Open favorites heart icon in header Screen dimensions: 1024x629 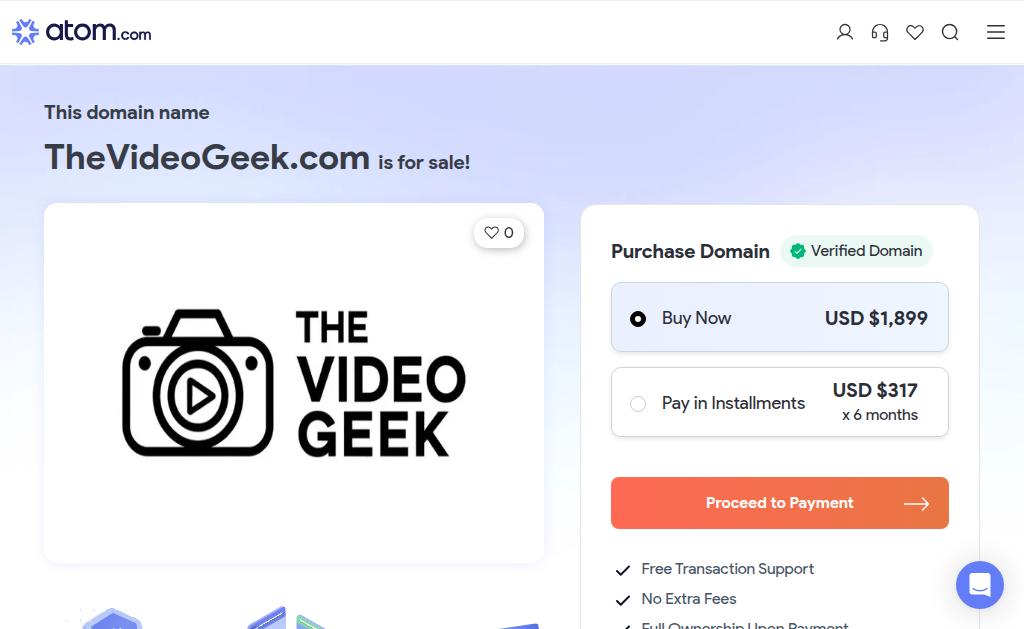tap(915, 32)
